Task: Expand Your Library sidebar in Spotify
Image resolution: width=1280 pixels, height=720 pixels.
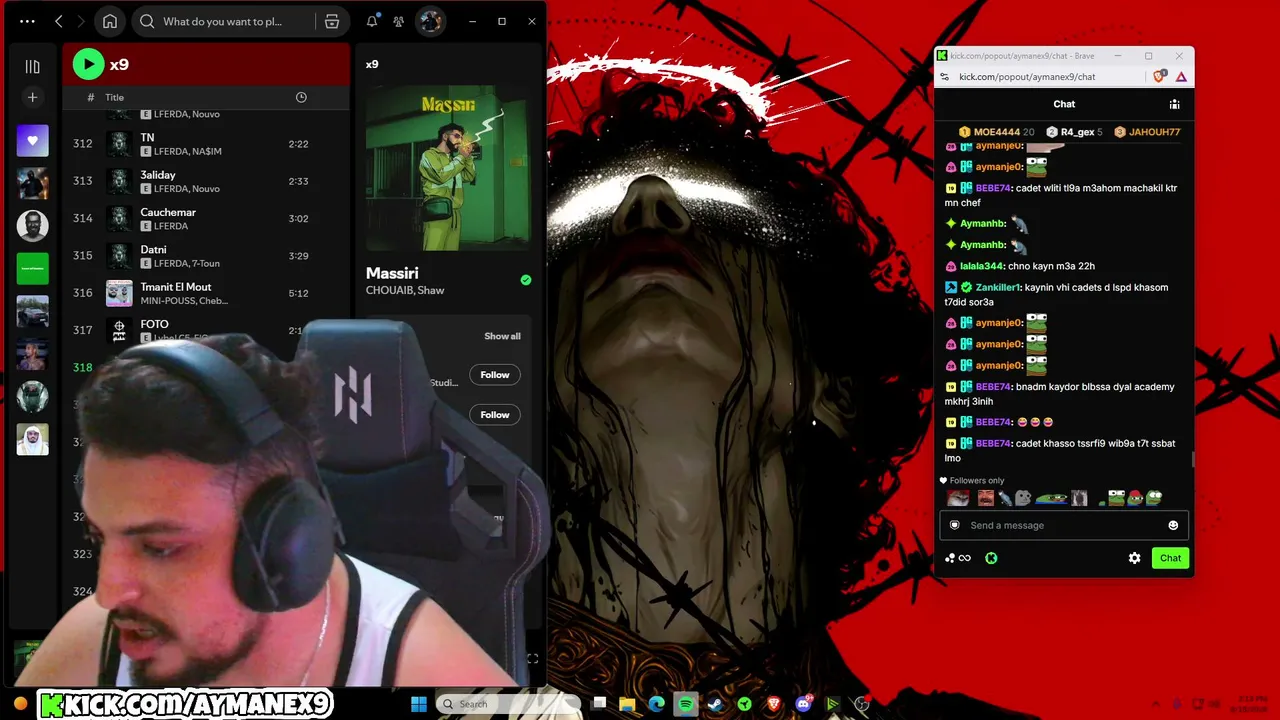Action: click(32, 66)
